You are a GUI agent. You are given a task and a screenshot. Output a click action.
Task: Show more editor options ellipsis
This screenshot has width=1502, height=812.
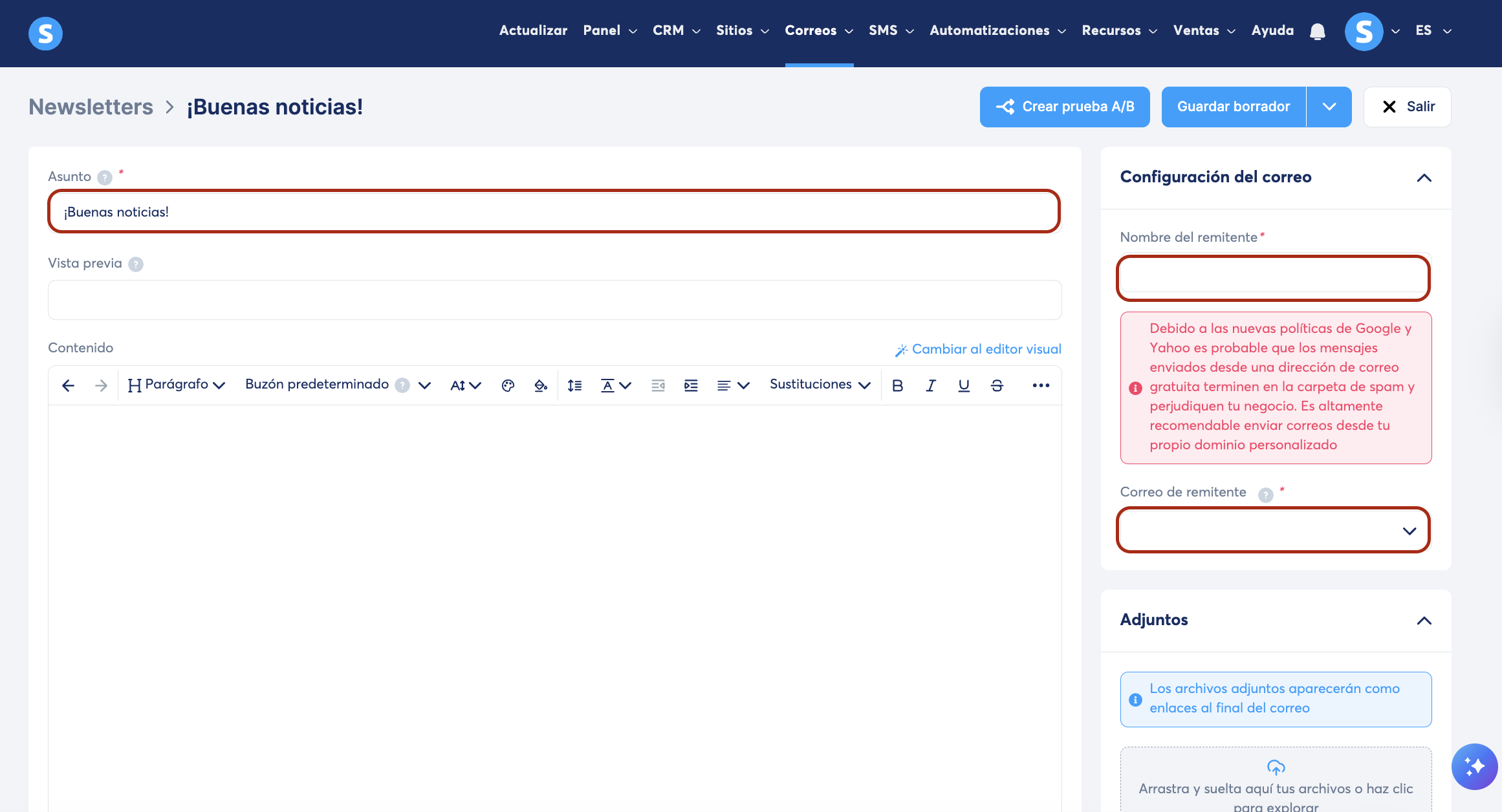[x=1041, y=385]
